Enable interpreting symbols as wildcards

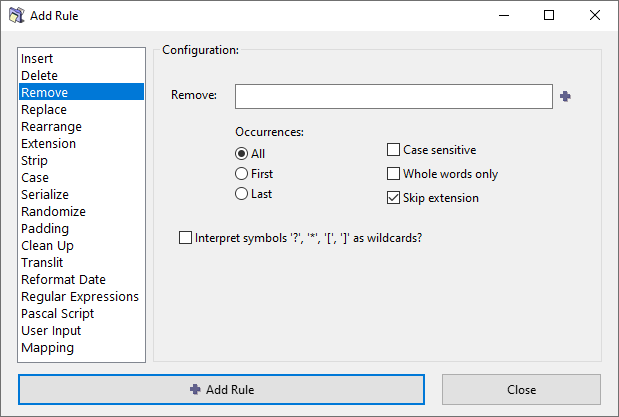click(185, 238)
